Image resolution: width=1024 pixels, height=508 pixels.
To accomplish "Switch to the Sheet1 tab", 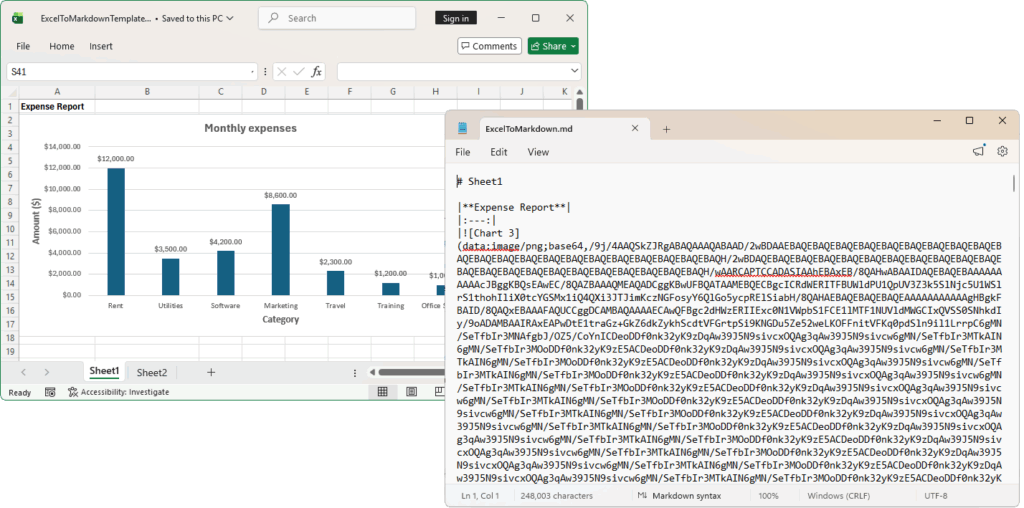I will click(x=104, y=372).
